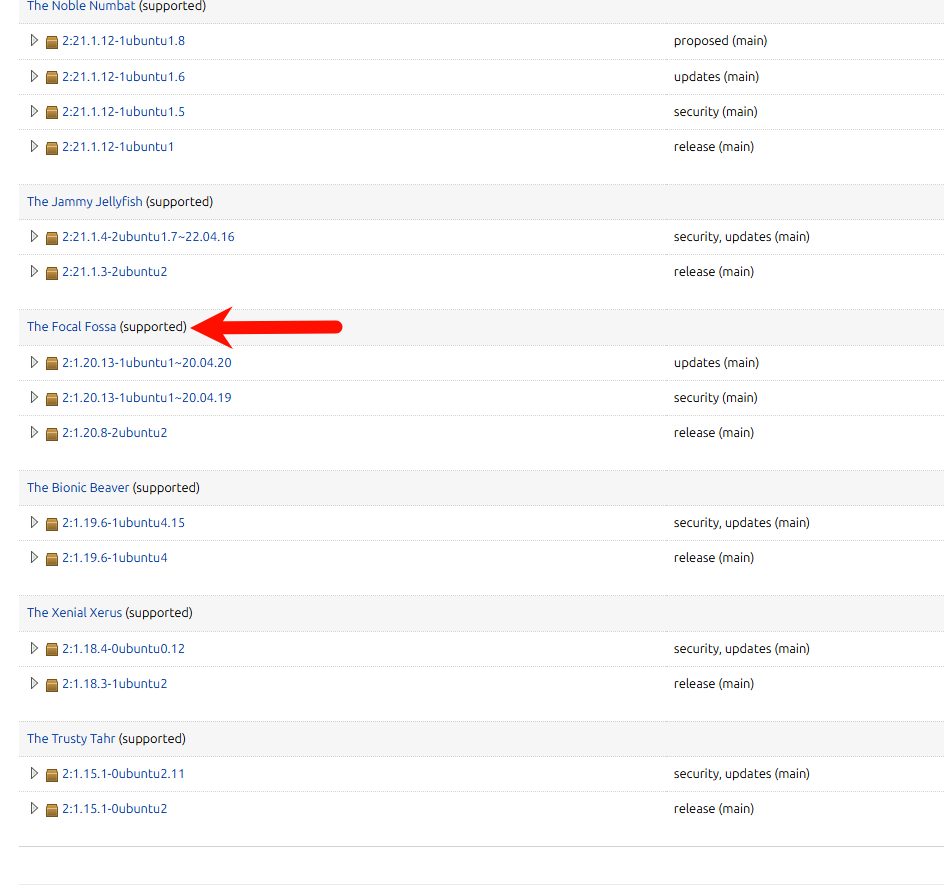The width and height of the screenshot is (944, 893).
Task: Expand the 2:21.1.12-1ubuntu1.8 row triangle
Action: [34, 40]
